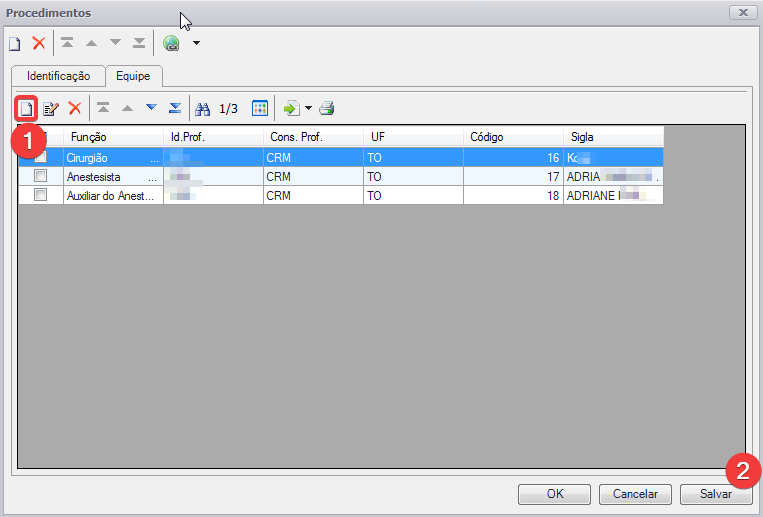Sort by the Id.Prof. column header
The width and height of the screenshot is (763, 517).
(x=213, y=137)
